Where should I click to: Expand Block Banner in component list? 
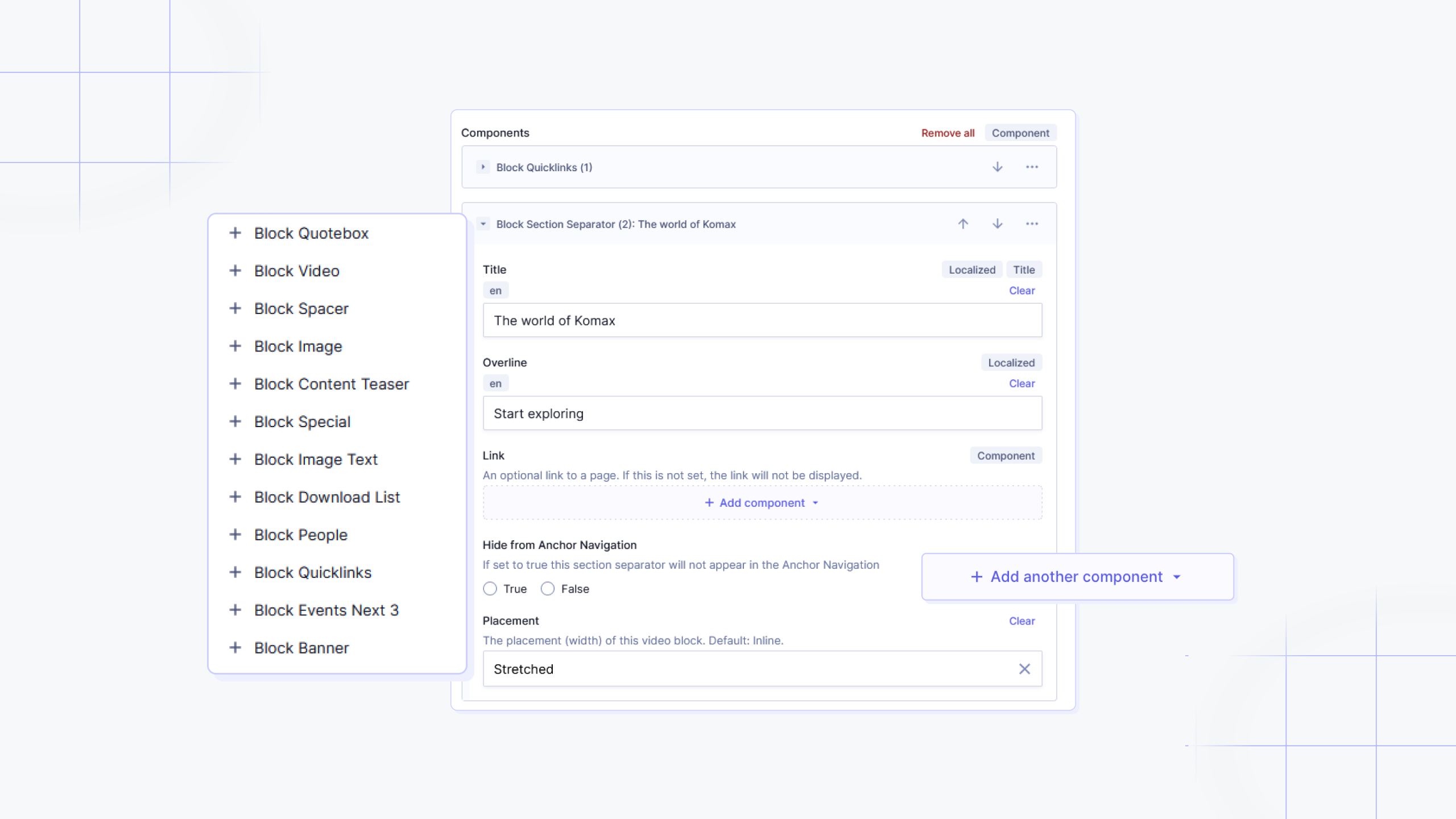(x=234, y=648)
